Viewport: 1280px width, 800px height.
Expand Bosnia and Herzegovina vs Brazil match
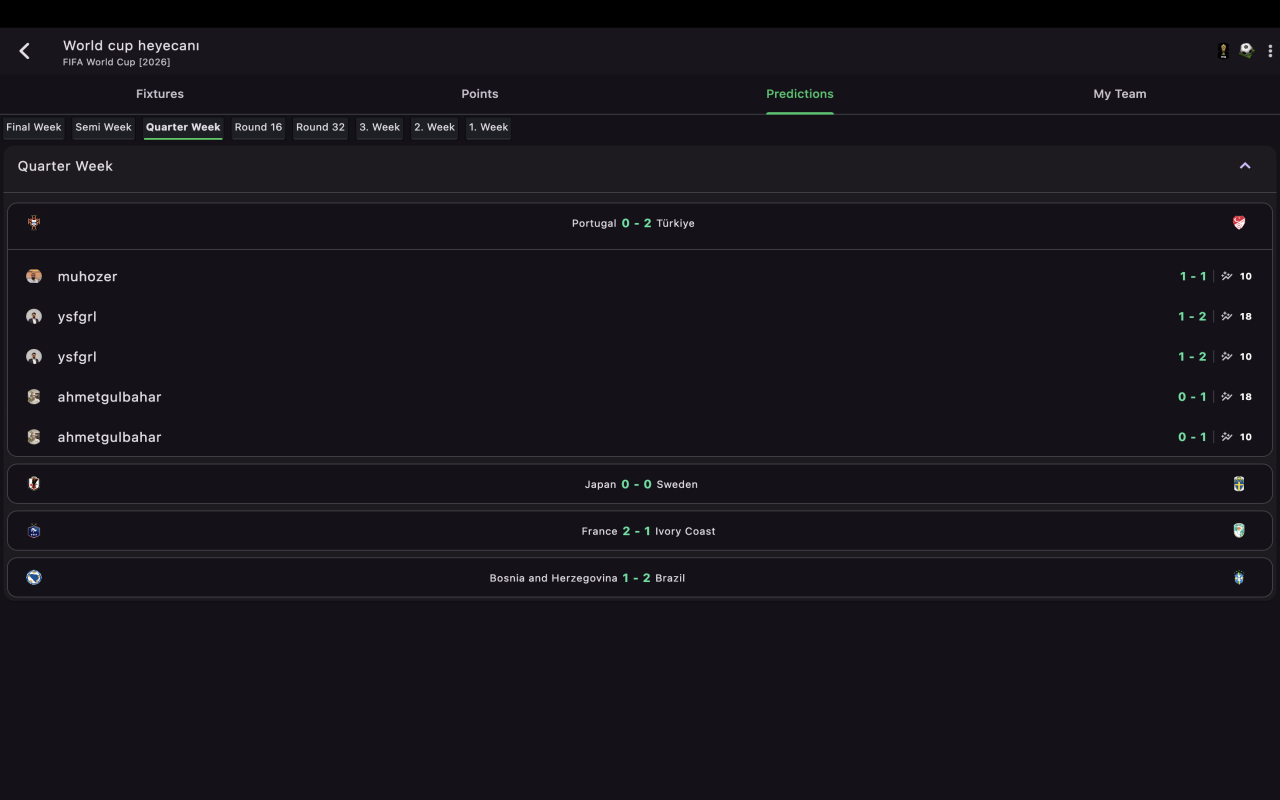point(640,578)
